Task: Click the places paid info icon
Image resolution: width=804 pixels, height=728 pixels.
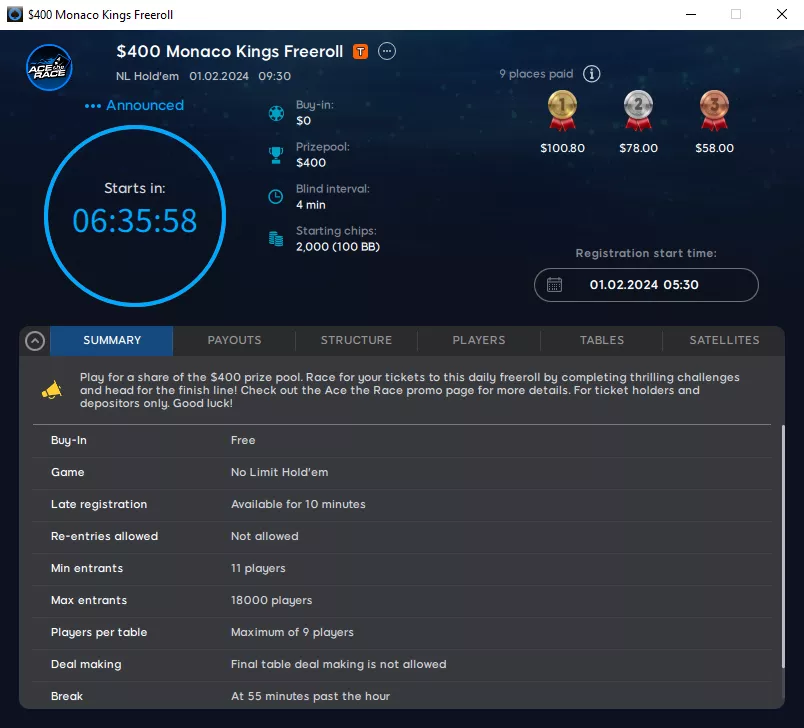Action: tap(591, 74)
